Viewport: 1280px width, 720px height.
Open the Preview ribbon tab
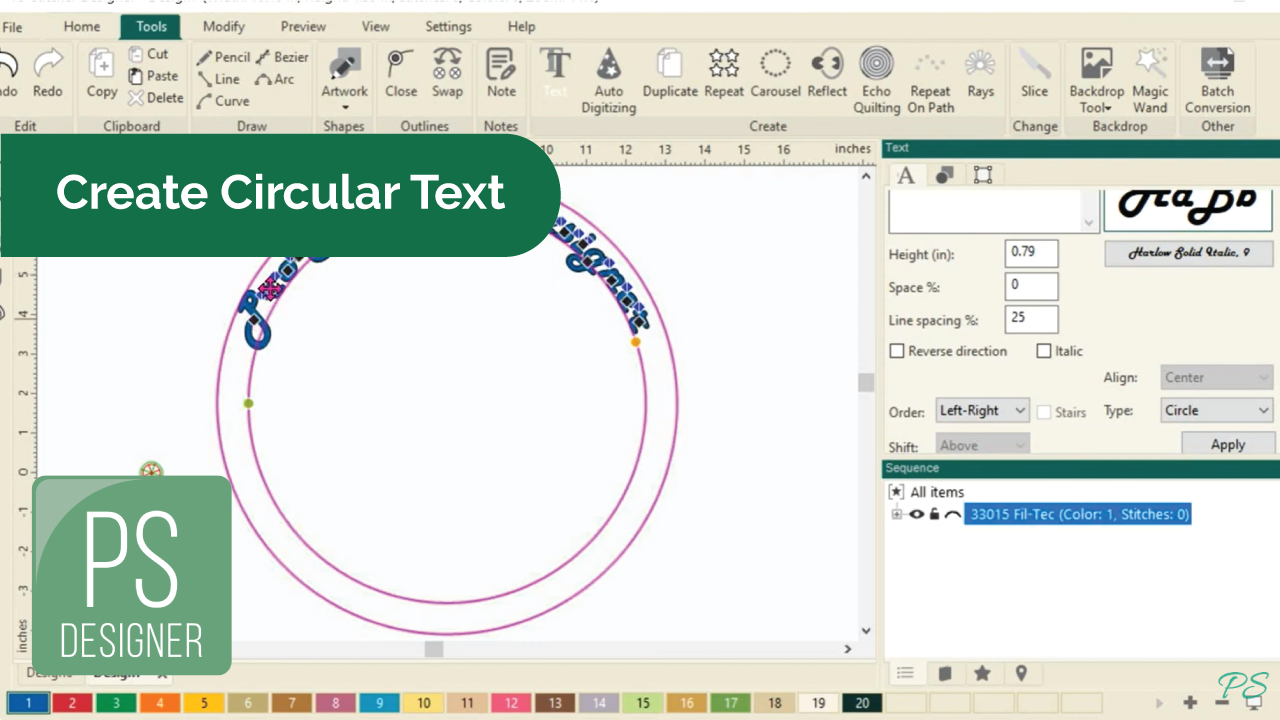coord(303,27)
